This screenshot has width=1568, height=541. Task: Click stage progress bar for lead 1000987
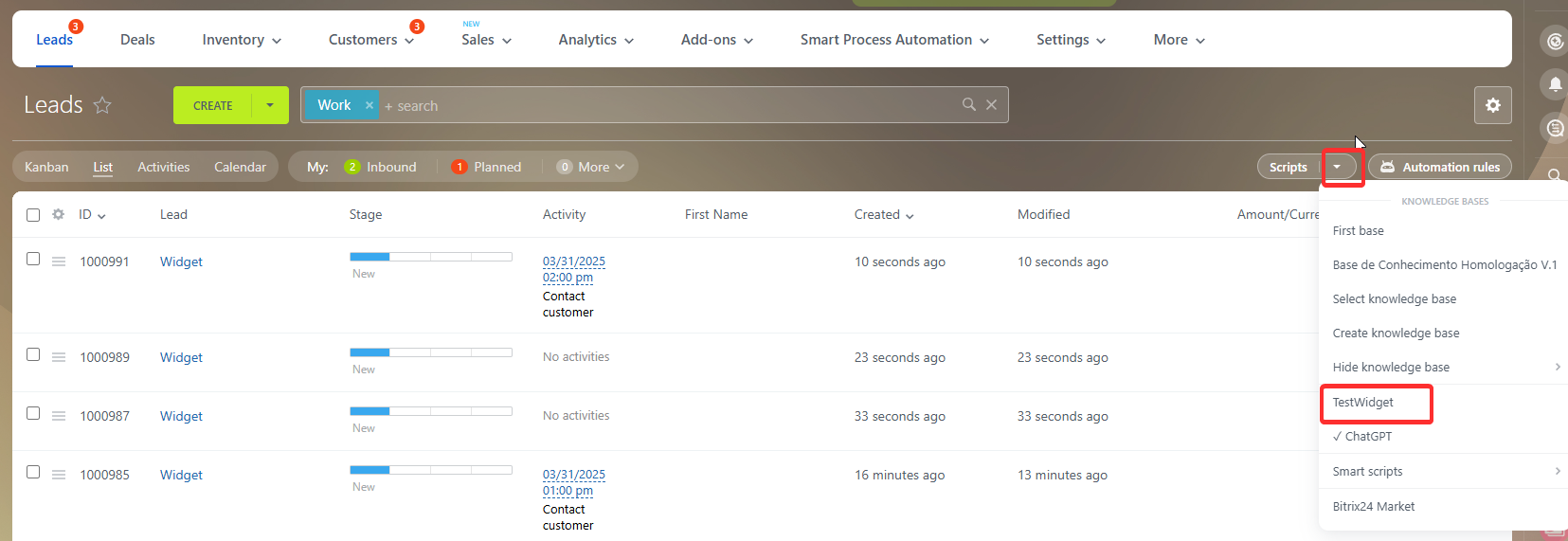click(431, 411)
